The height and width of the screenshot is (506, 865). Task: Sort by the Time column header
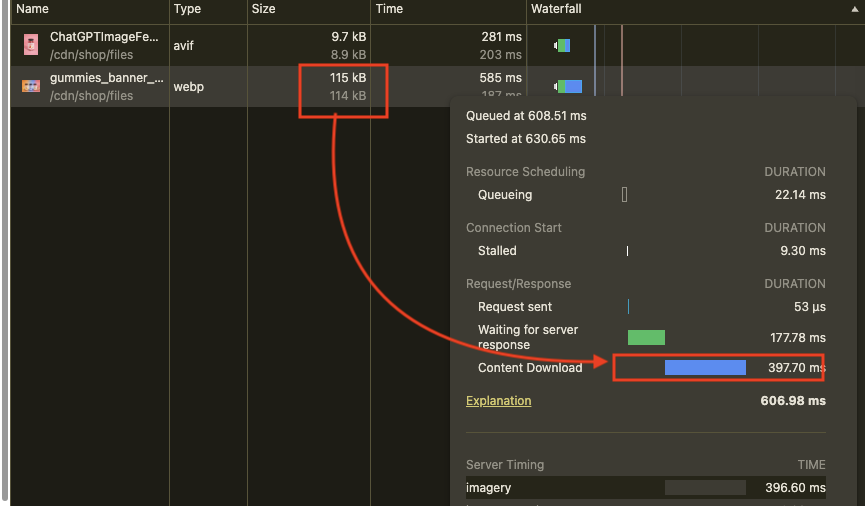(x=389, y=9)
